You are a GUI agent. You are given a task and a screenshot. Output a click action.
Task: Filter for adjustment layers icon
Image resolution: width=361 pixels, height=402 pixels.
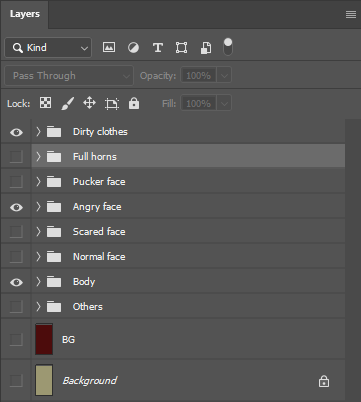[133, 48]
